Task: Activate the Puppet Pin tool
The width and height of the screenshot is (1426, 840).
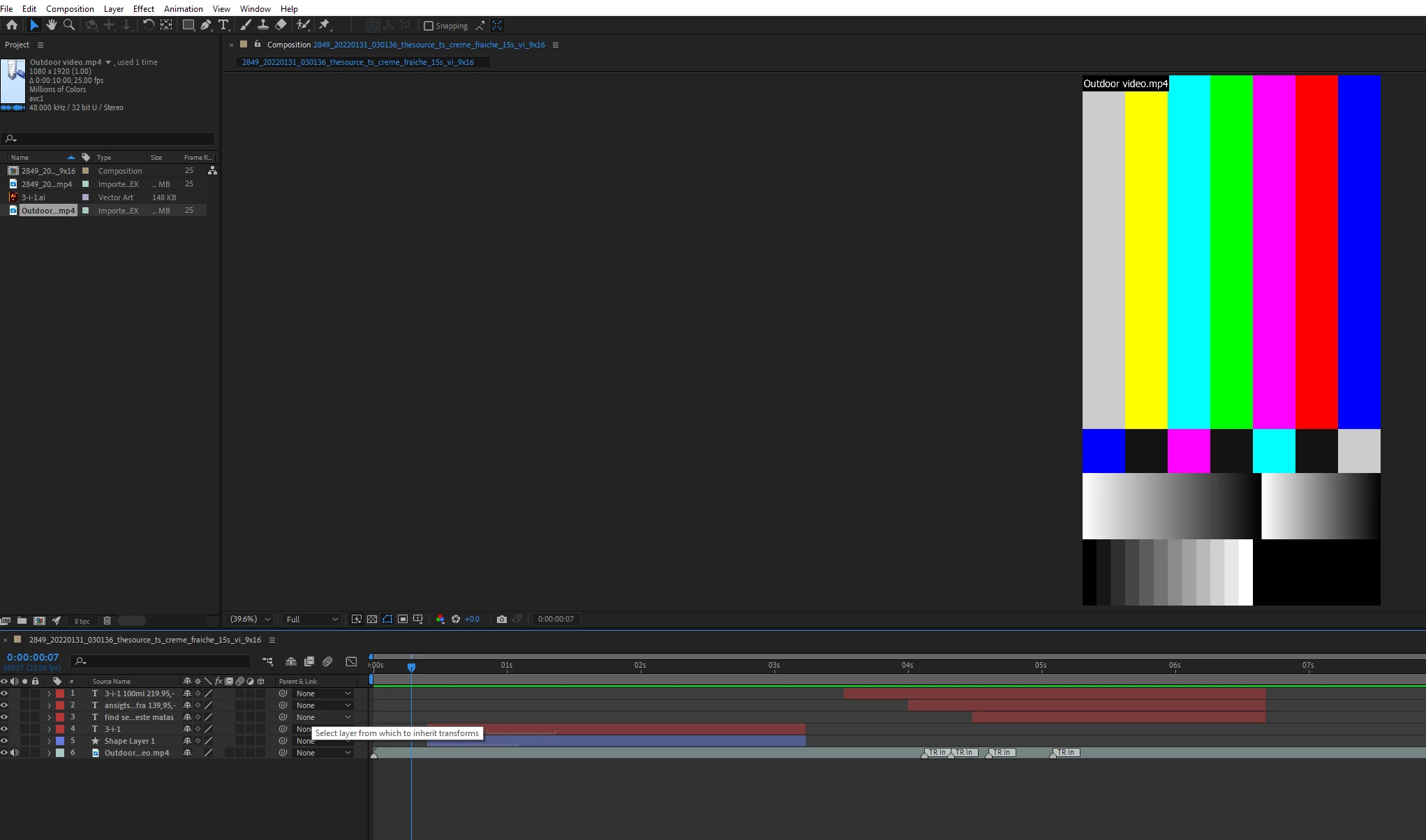Action: coord(325,25)
